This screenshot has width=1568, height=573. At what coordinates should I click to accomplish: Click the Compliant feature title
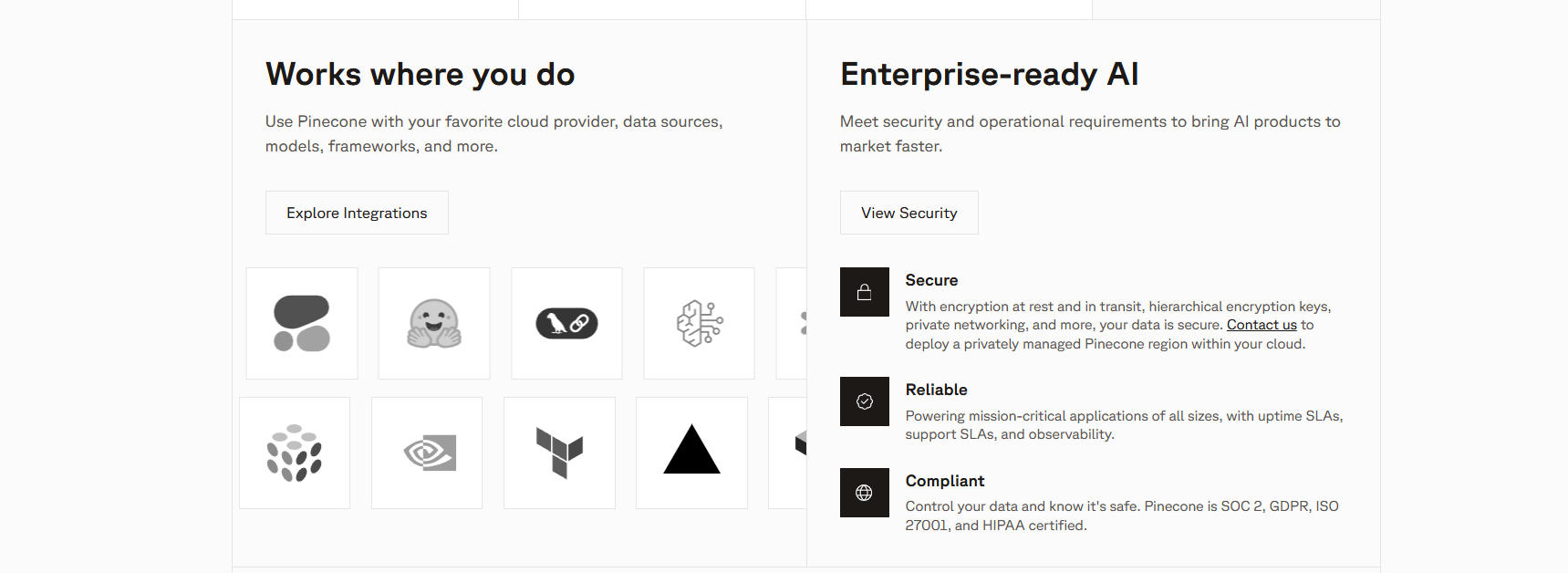point(944,481)
